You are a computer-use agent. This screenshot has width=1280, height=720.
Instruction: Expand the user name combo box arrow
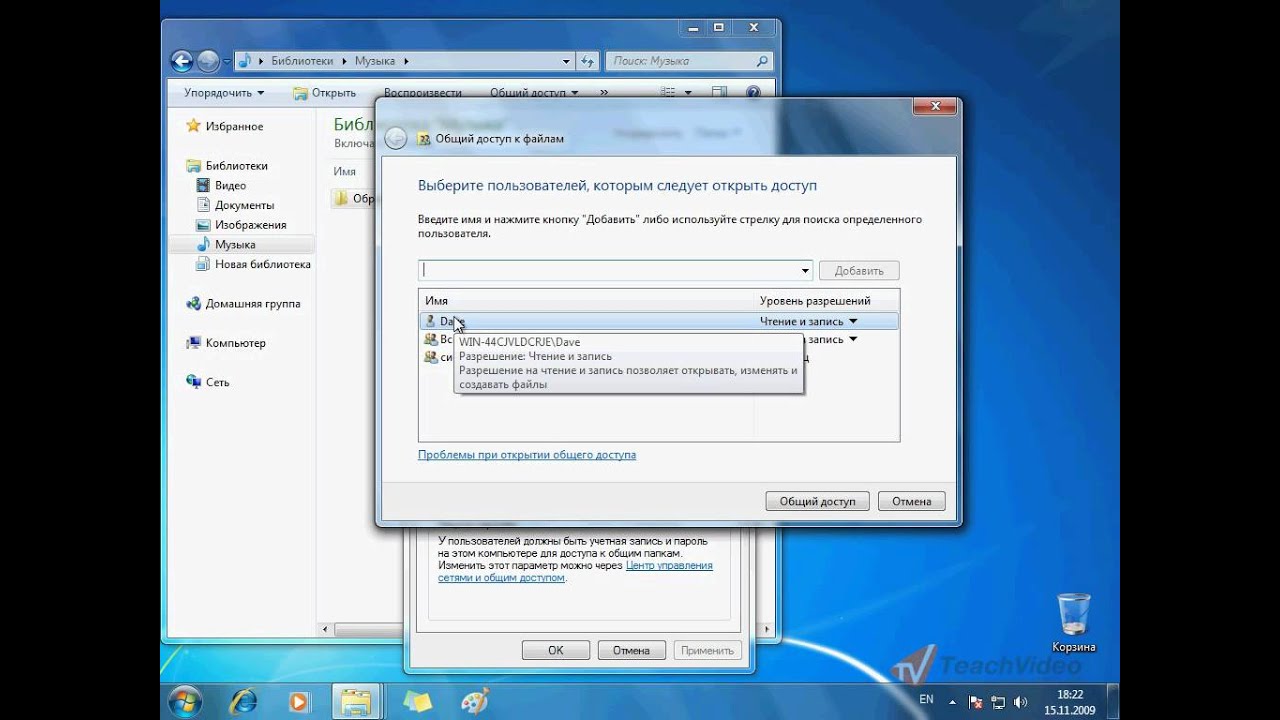click(805, 270)
